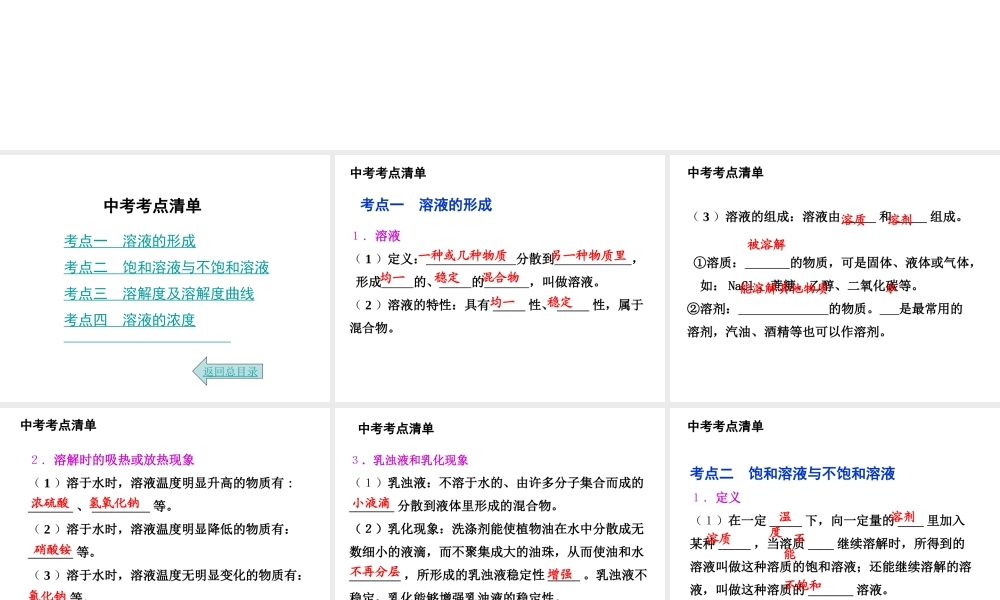The width and height of the screenshot is (1000, 600).
Task: Click red answer 被溶解
Action: [x=767, y=244]
